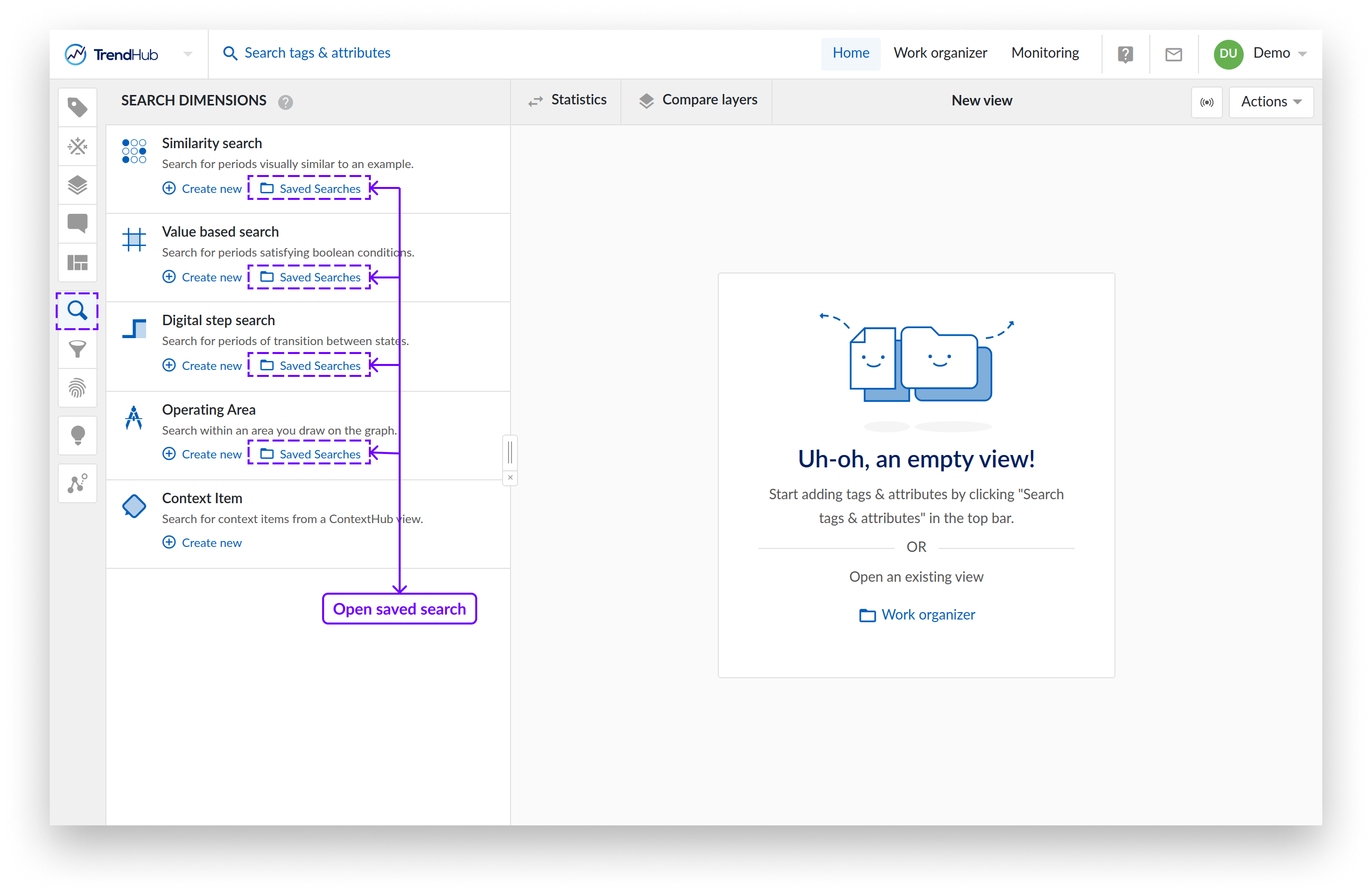
Task: Open the context items comment icon
Action: 77,223
